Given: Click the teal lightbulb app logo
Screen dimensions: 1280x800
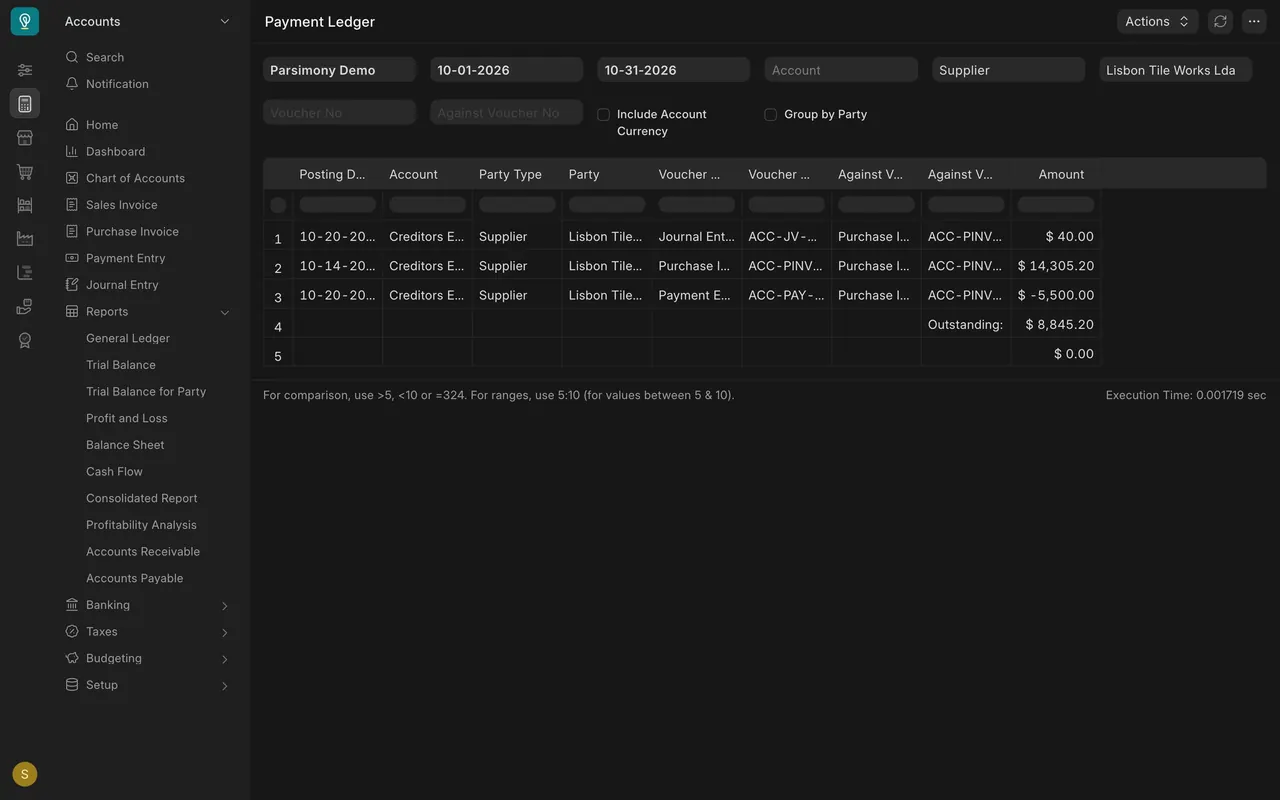Looking at the screenshot, I should 25,21.
